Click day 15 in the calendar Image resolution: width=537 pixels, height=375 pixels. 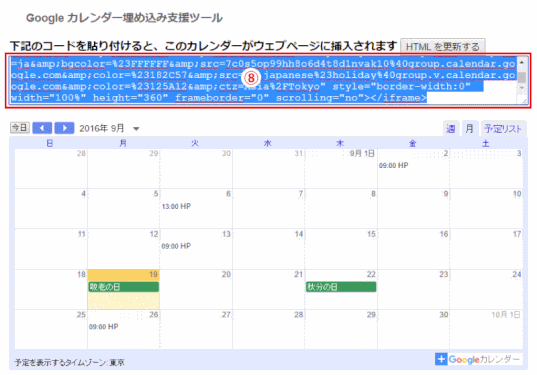371,234
